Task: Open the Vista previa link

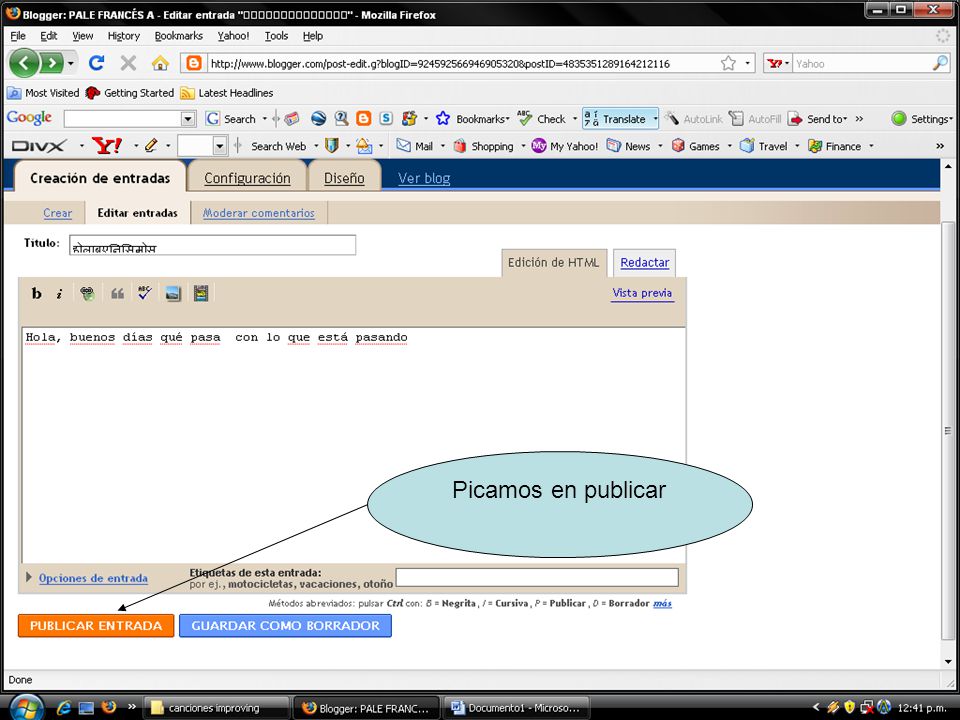Action: click(642, 293)
